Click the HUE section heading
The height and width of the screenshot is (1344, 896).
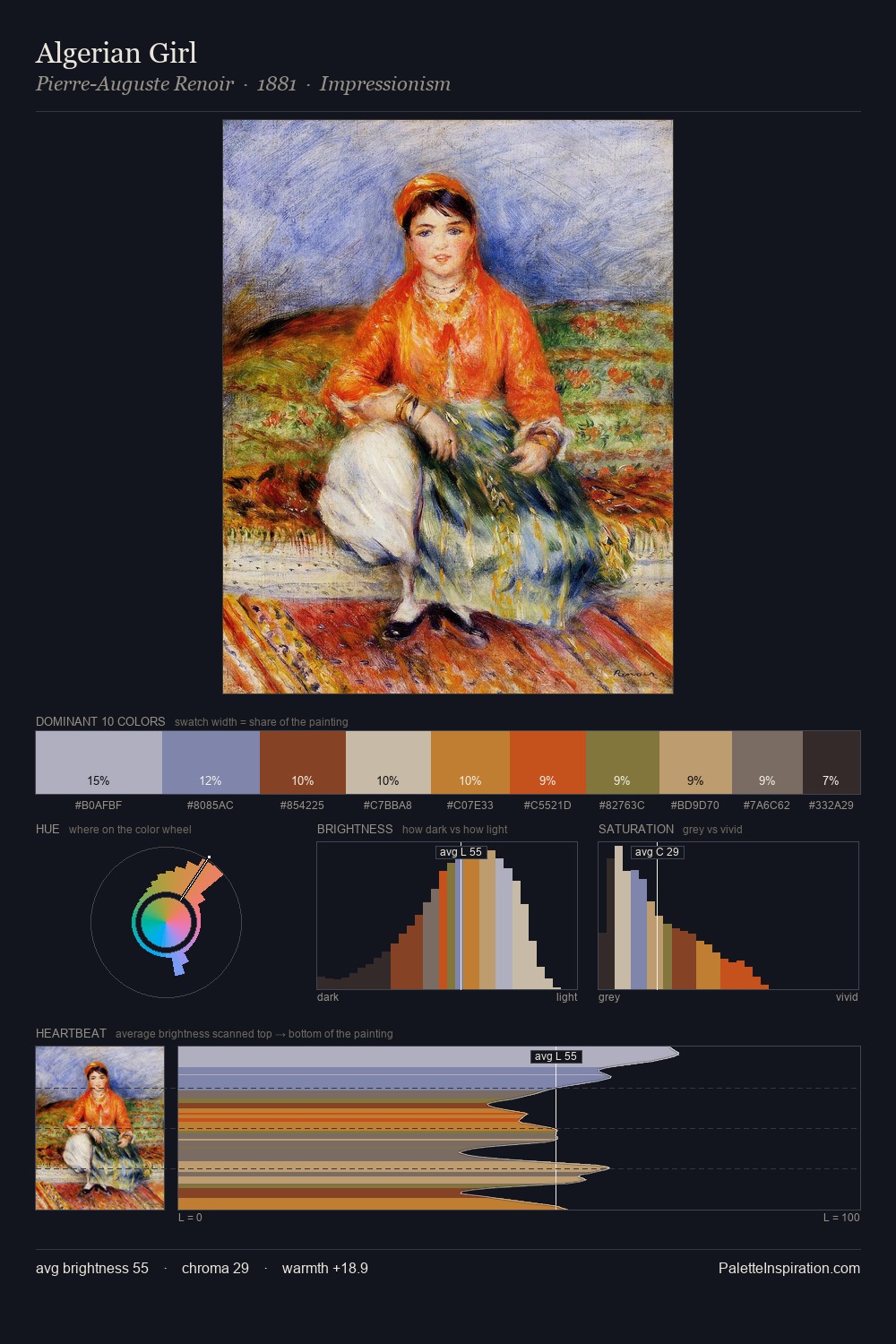tap(47, 829)
